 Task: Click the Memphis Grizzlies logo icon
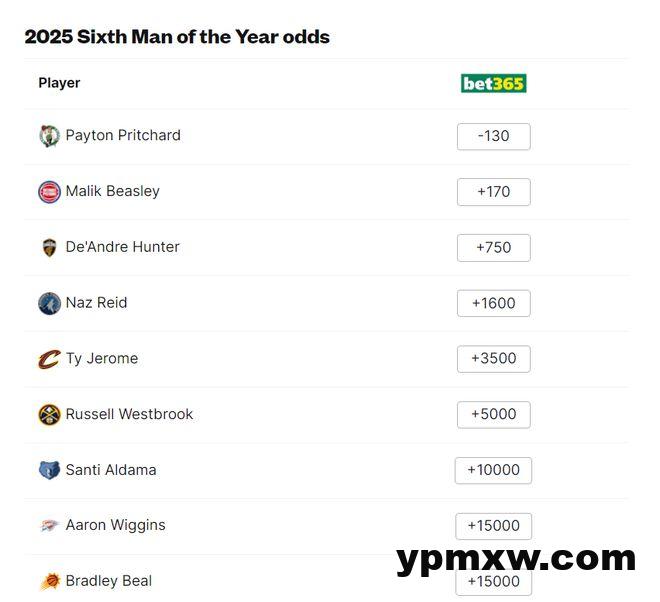[49, 470]
